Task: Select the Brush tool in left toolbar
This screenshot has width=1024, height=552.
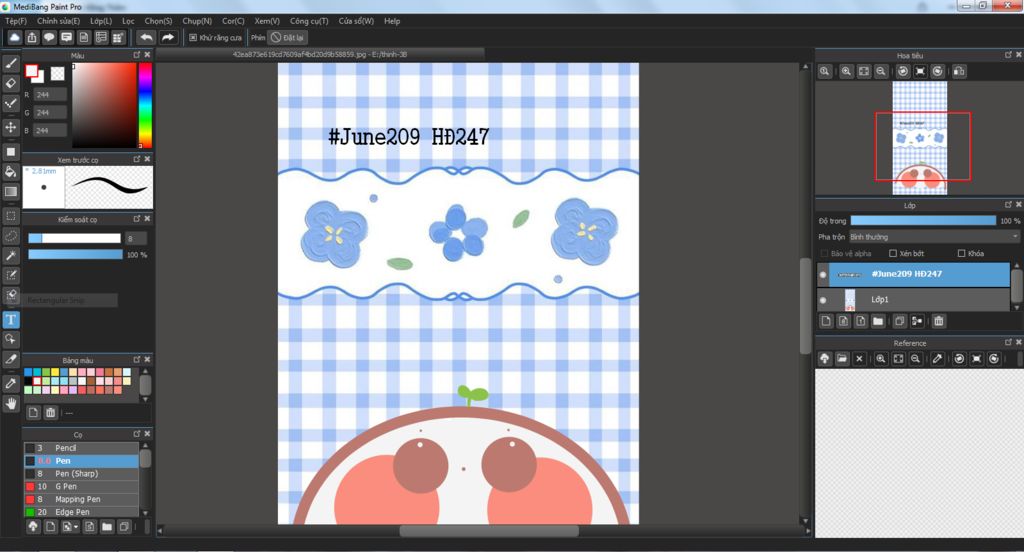Action: [11, 63]
